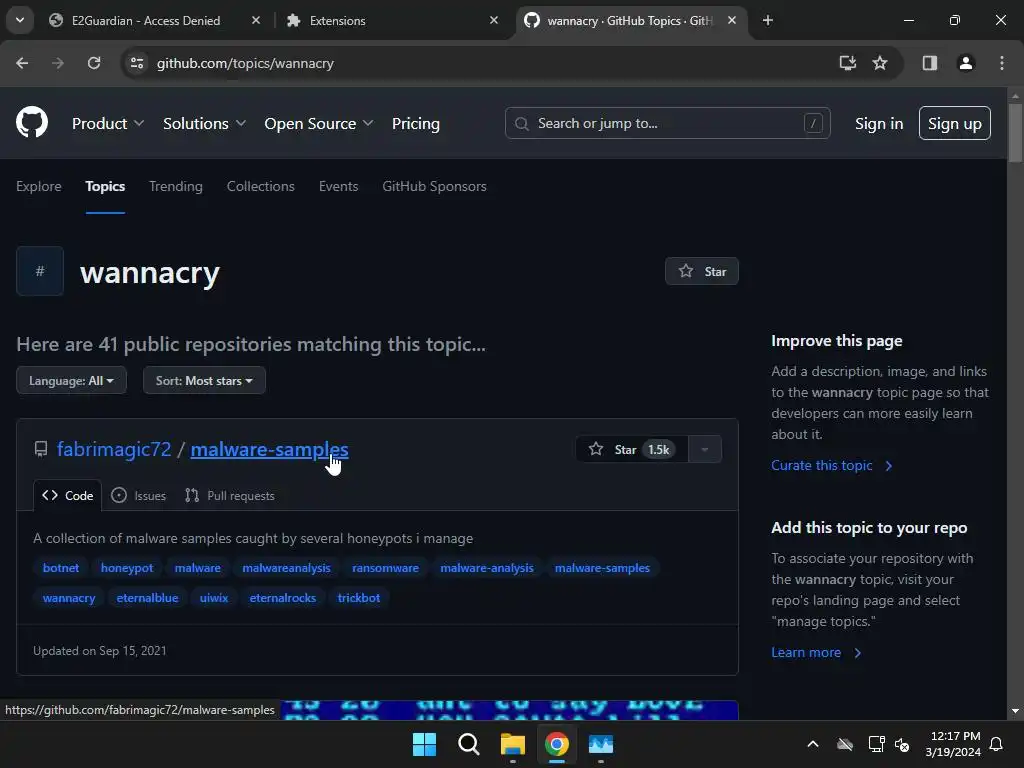Click the honeypot topic tag
Image resolution: width=1024 pixels, height=768 pixels.
point(127,568)
